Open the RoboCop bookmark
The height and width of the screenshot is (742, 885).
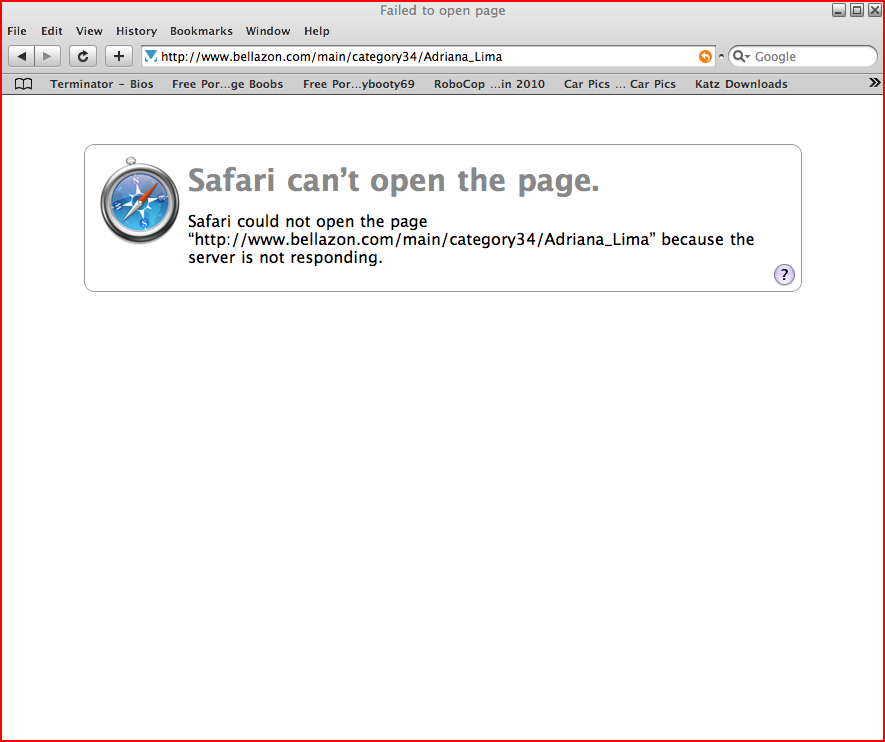pos(489,84)
